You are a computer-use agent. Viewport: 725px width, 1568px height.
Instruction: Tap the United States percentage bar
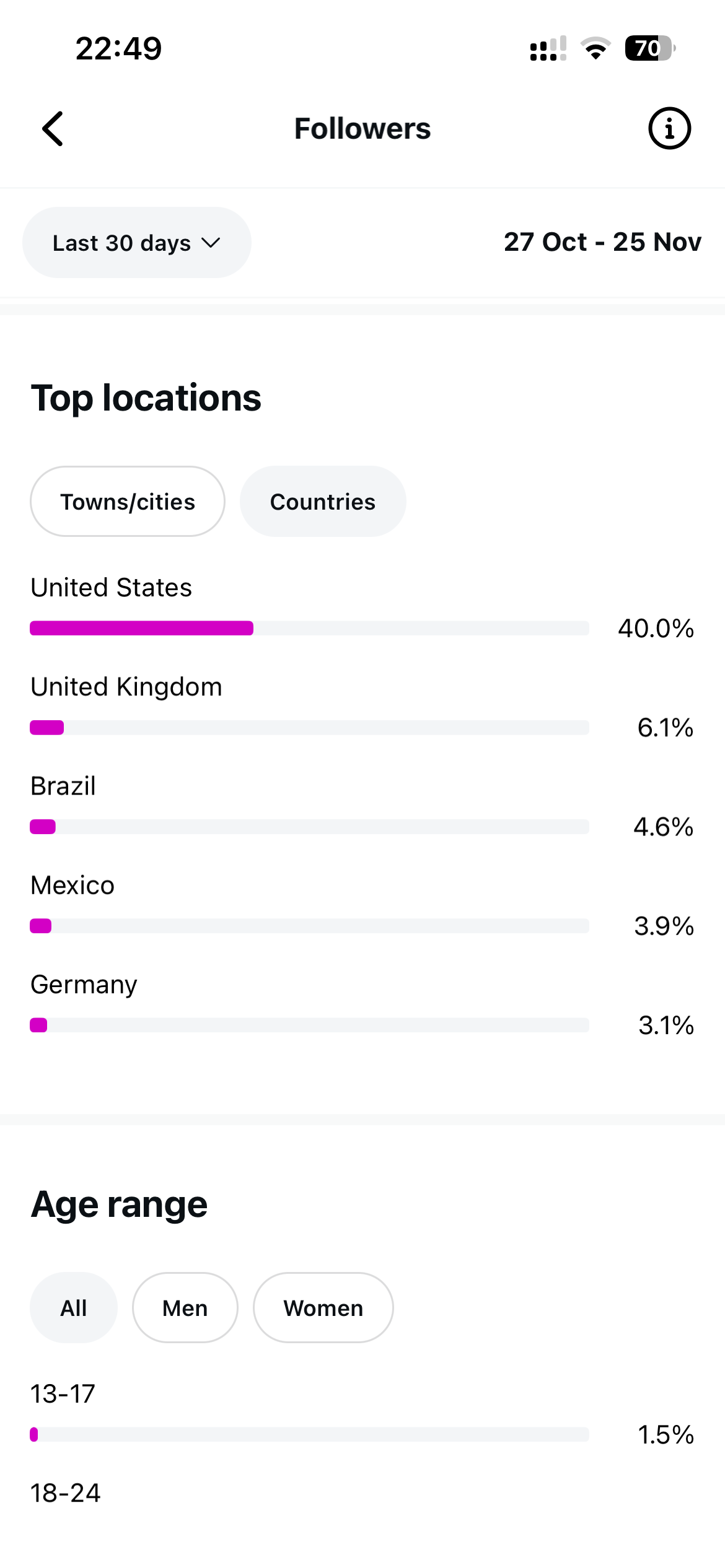pyautogui.click(x=309, y=628)
